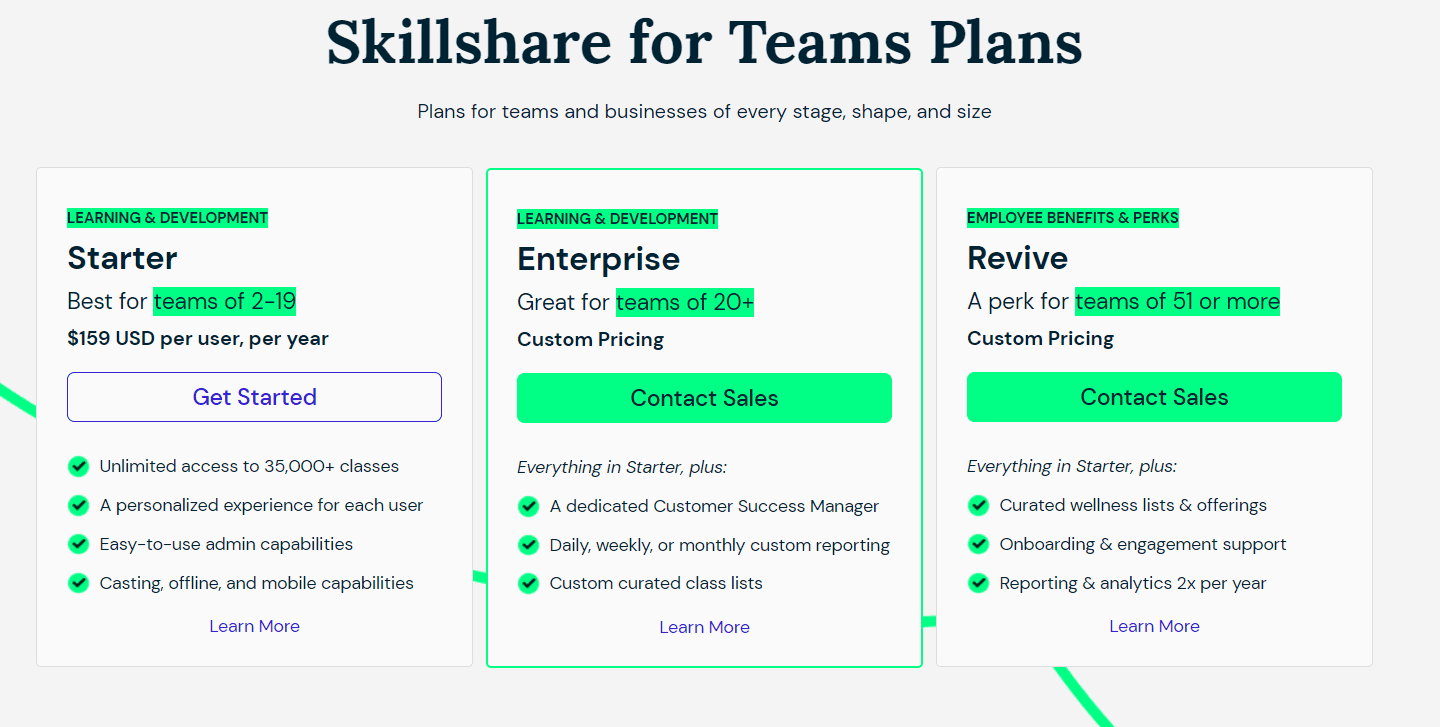The image size is (1440, 727).
Task: Click checkmark for Easy-to-use admin capabilities
Action: 78,544
